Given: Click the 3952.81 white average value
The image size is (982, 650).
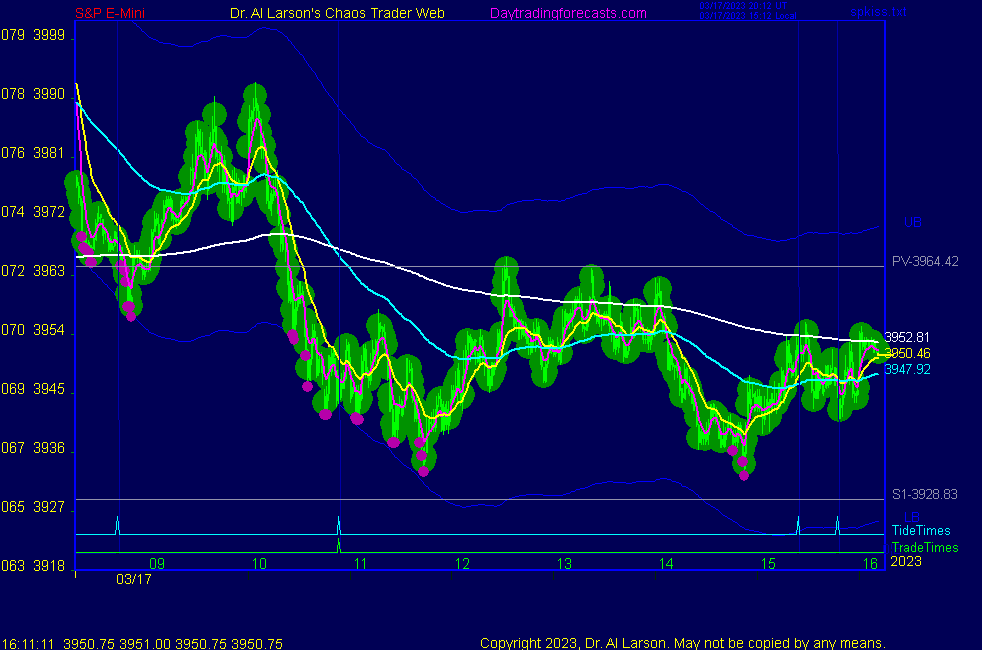Looking at the screenshot, I should tap(907, 338).
